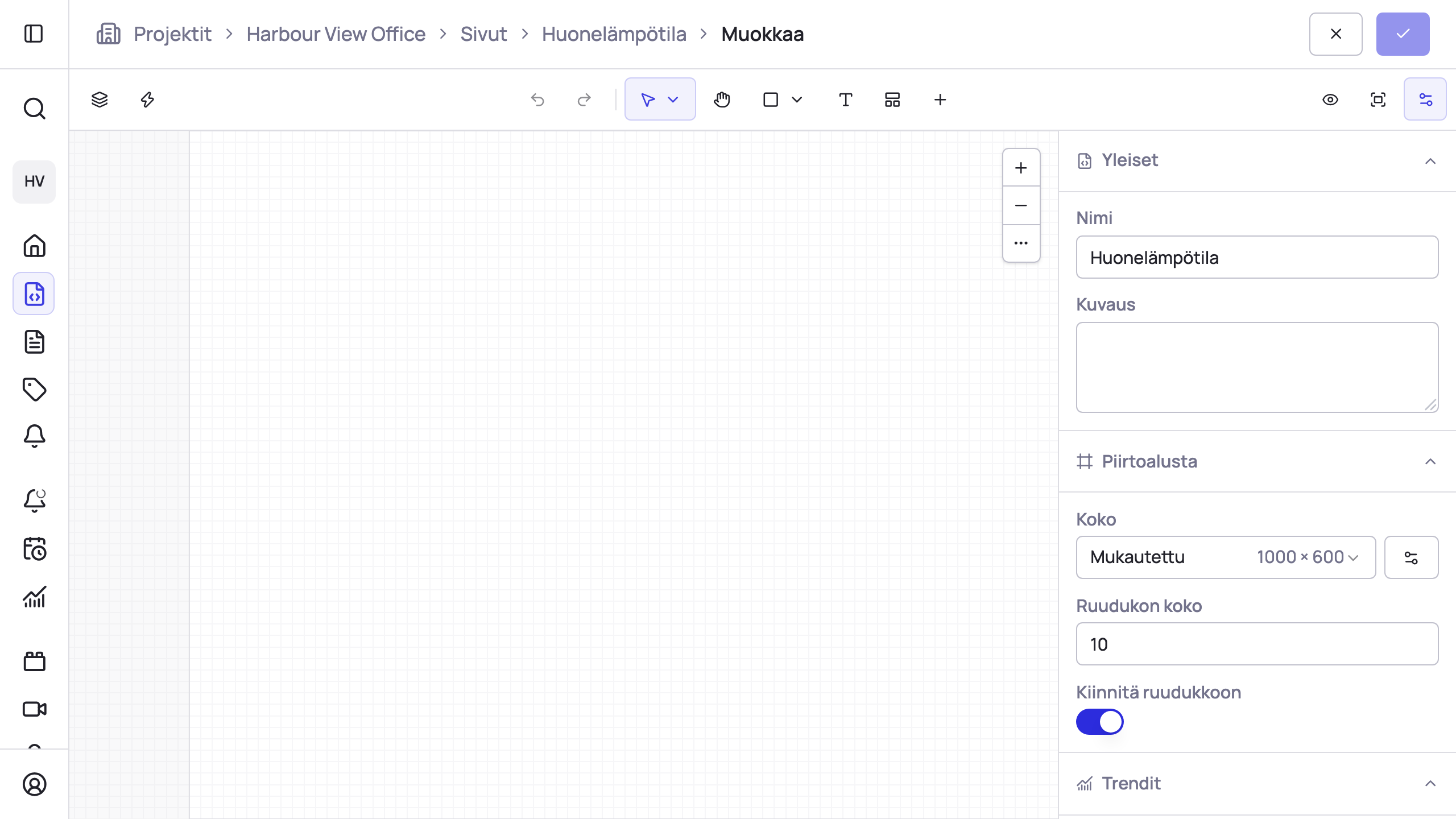Open the lightning actions tool
The width and height of the screenshot is (1456, 819).
tap(147, 100)
